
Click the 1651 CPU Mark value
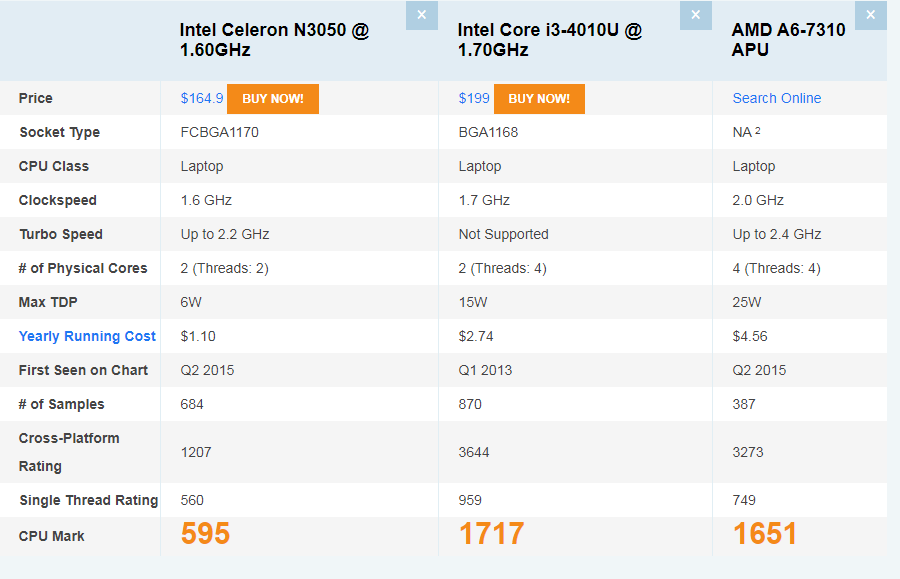(x=765, y=534)
